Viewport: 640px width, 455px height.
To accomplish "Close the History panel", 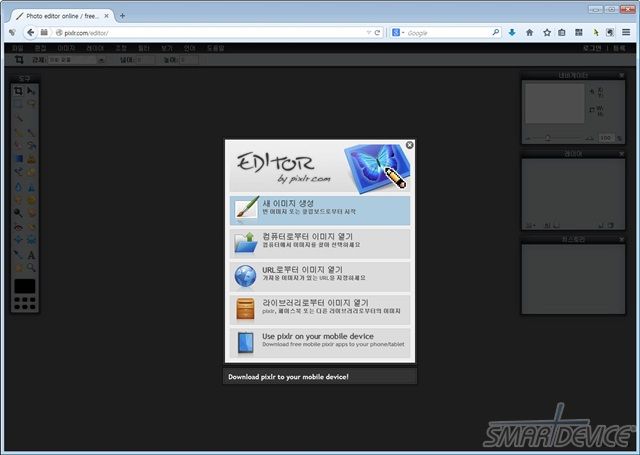I will pos(621,240).
